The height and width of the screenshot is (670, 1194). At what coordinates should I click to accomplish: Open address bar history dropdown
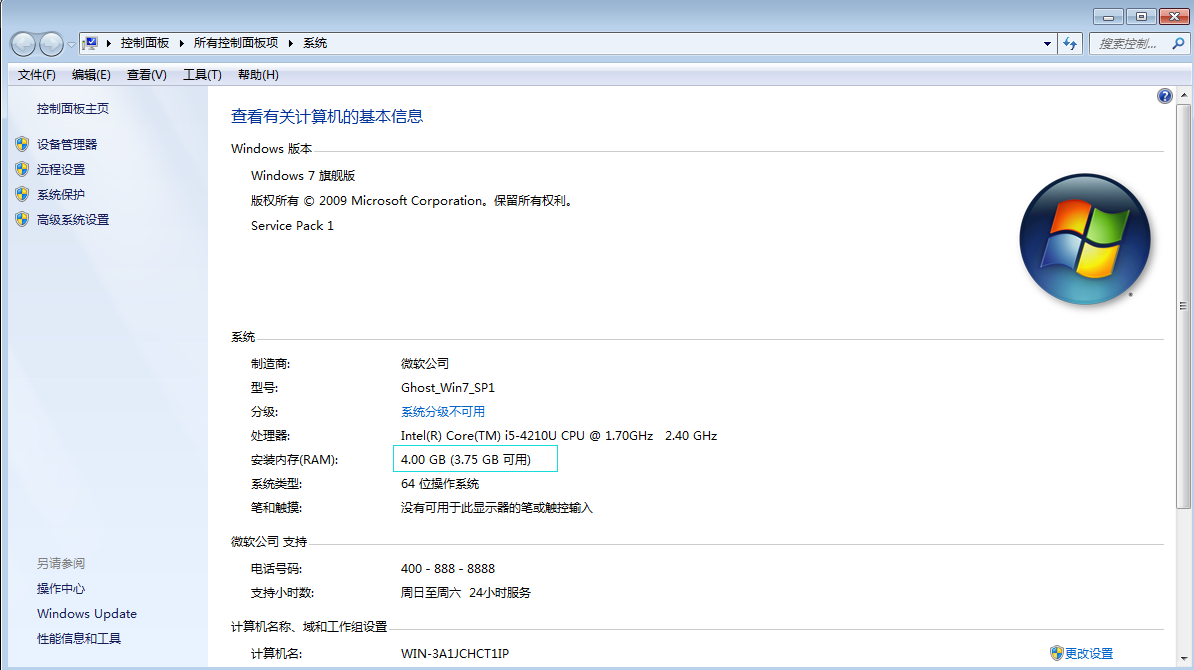(1047, 43)
